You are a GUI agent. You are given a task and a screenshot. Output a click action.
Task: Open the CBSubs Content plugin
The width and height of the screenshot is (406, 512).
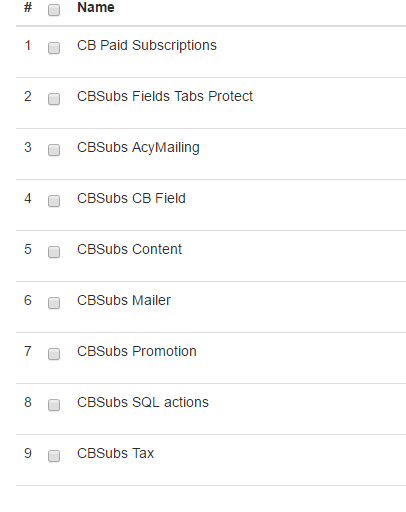(x=129, y=249)
